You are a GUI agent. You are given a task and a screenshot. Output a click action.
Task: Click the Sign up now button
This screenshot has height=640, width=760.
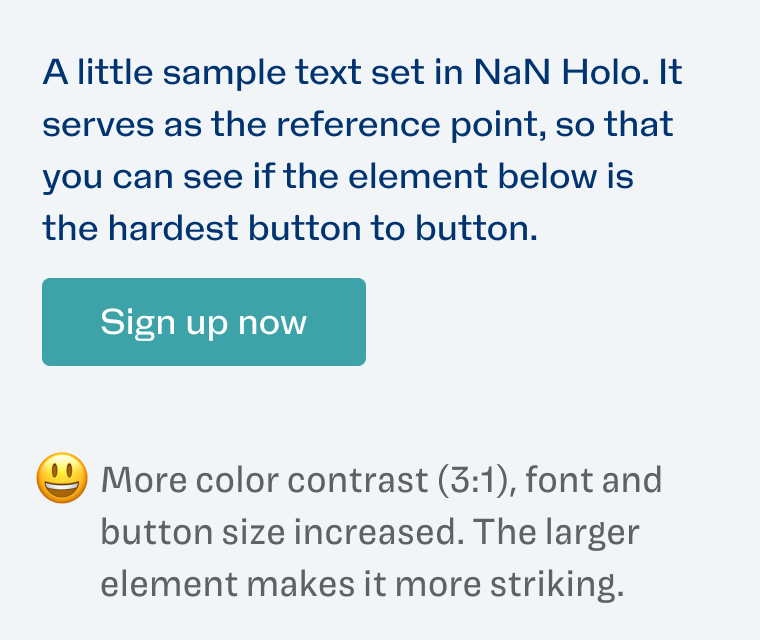(x=204, y=322)
